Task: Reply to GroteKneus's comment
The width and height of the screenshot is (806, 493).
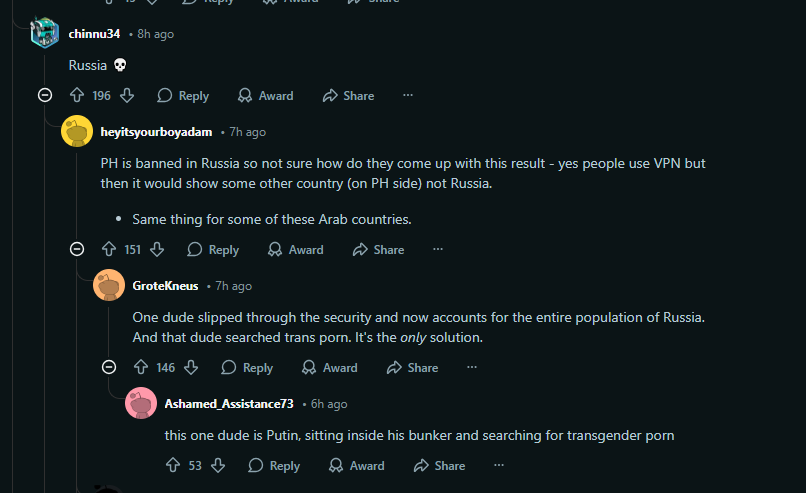Action: click(x=247, y=368)
